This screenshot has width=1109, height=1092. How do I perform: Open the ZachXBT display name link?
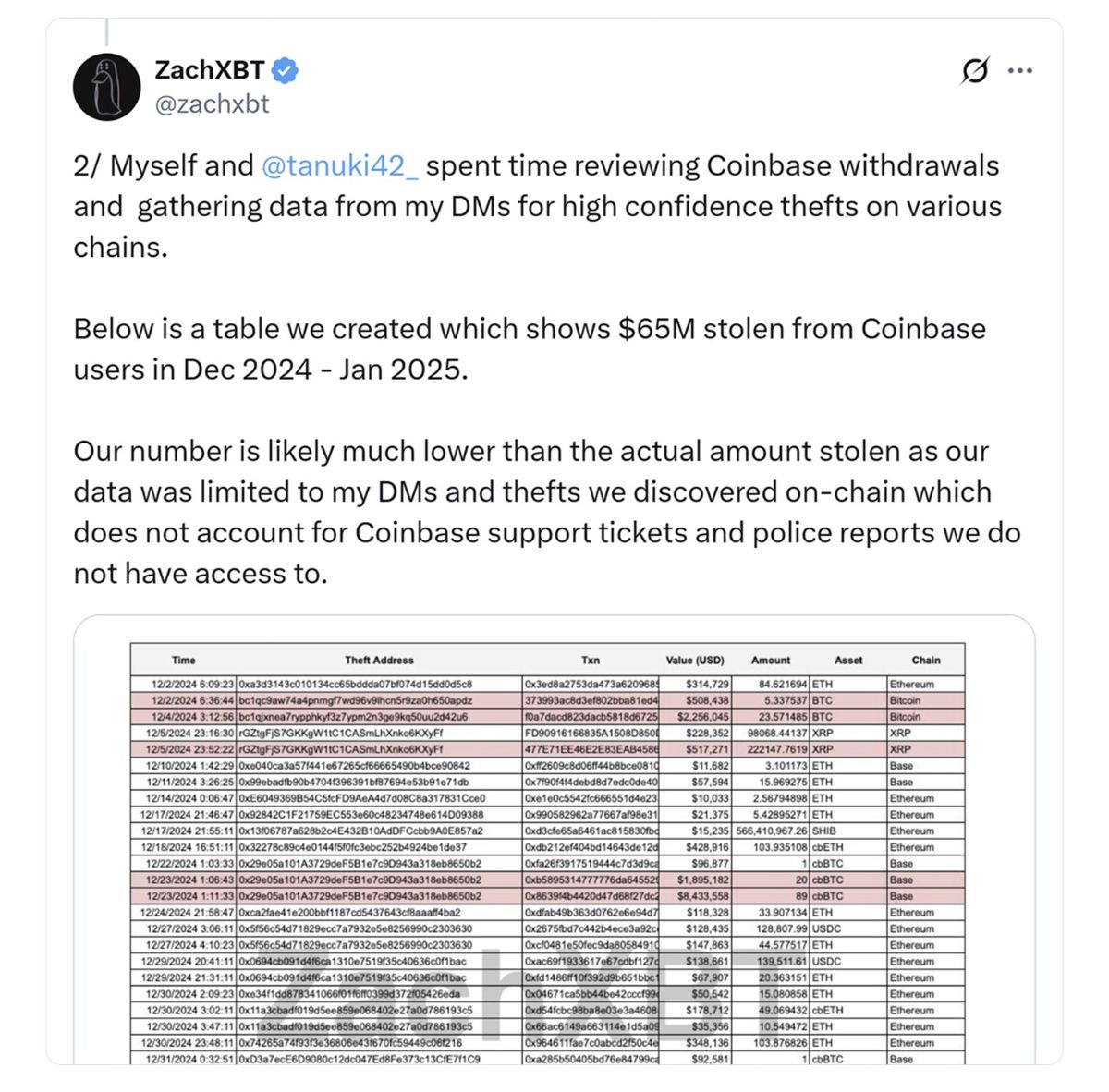click(209, 70)
